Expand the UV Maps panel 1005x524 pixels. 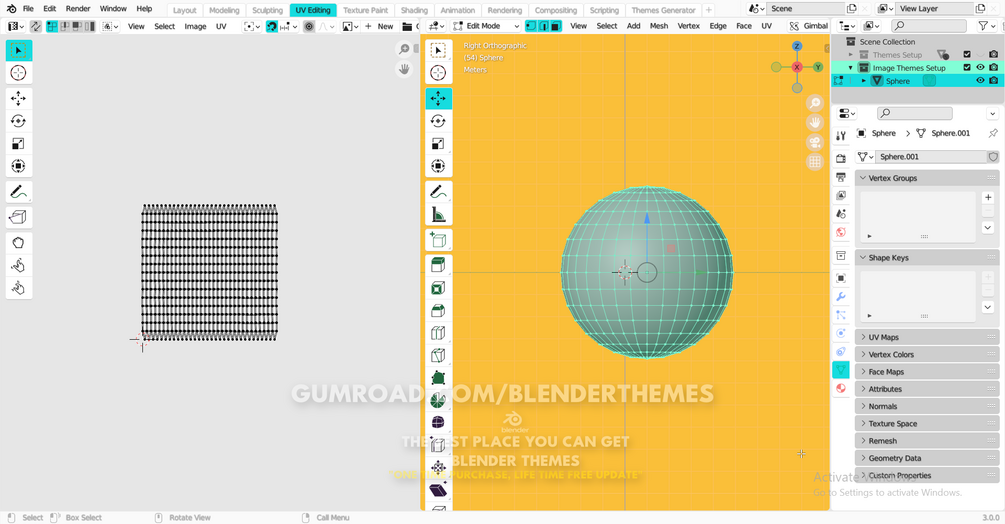927,337
